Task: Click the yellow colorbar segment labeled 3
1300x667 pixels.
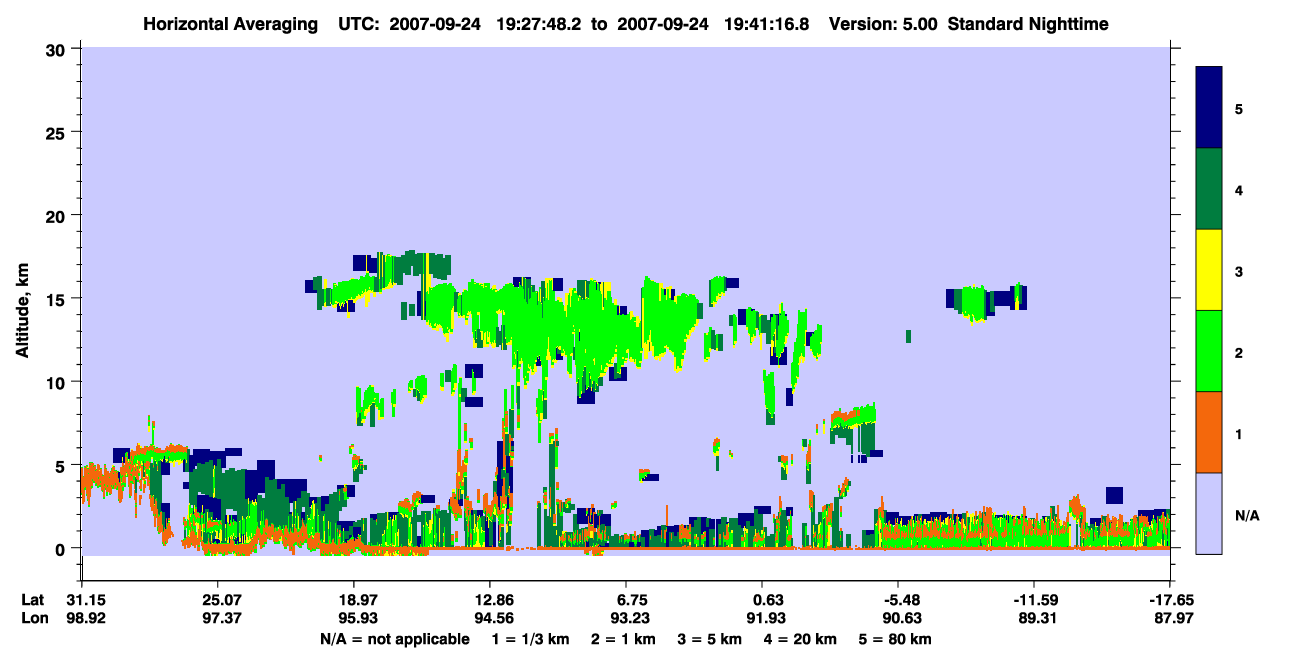Action: tap(1209, 270)
